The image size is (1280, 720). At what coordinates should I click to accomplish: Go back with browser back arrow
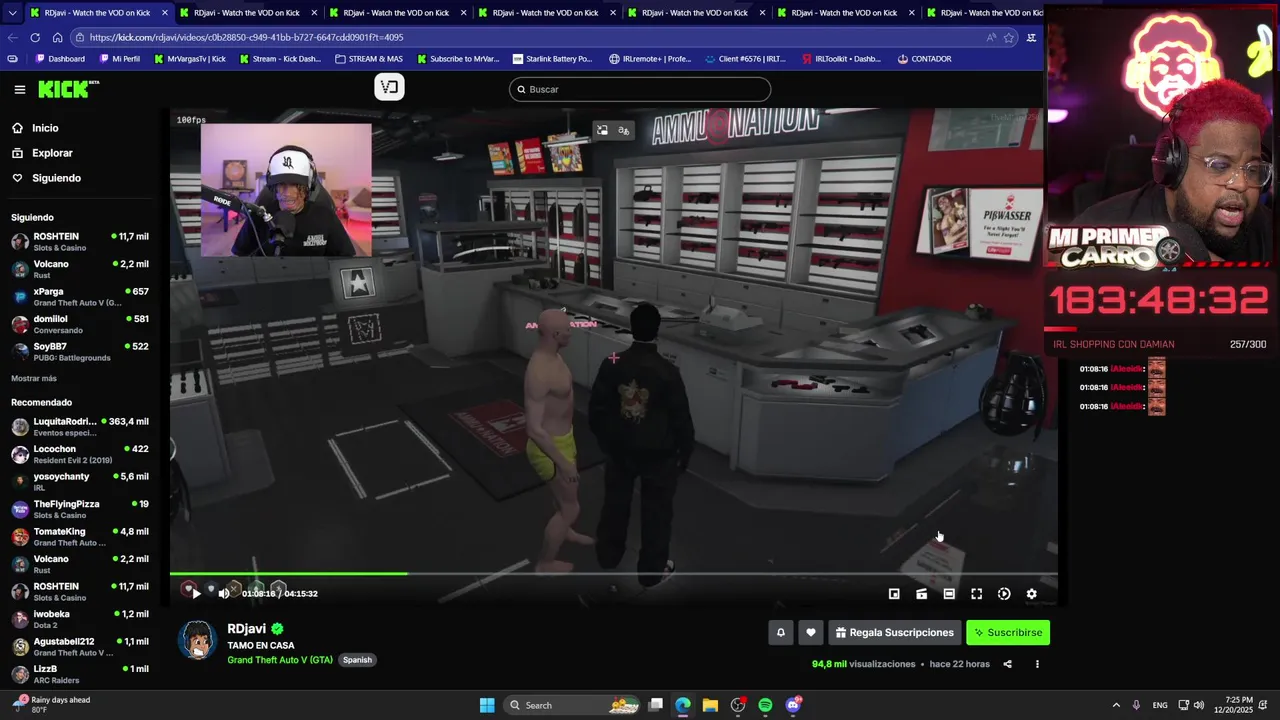pos(12,37)
